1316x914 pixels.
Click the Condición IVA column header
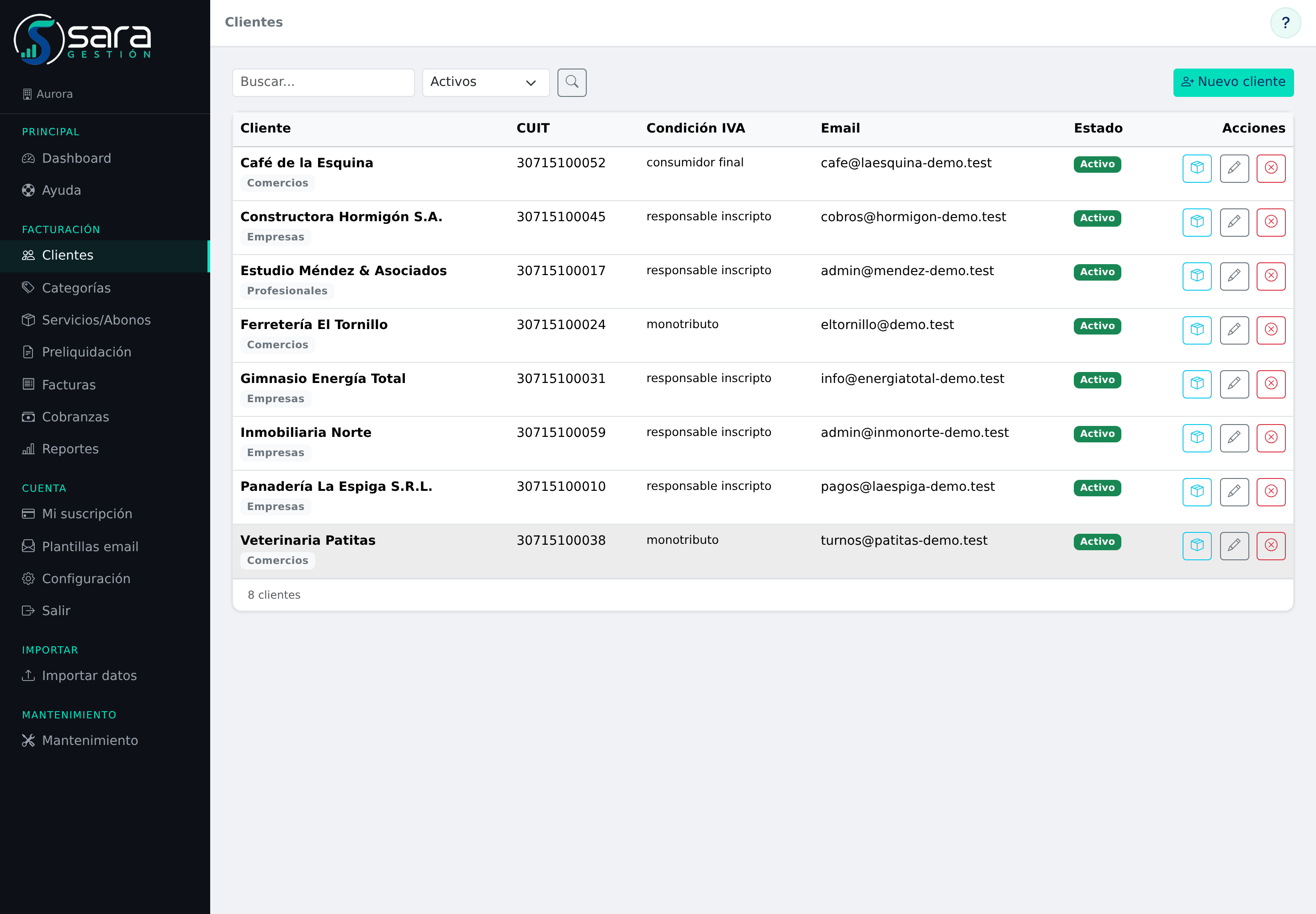[695, 128]
